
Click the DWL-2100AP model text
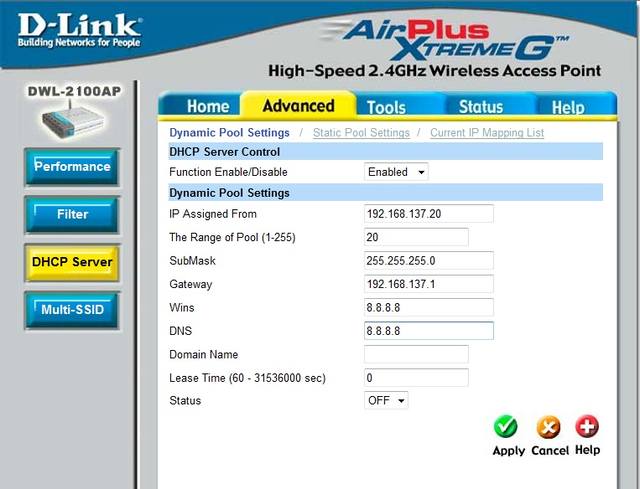pyautogui.click(x=74, y=91)
